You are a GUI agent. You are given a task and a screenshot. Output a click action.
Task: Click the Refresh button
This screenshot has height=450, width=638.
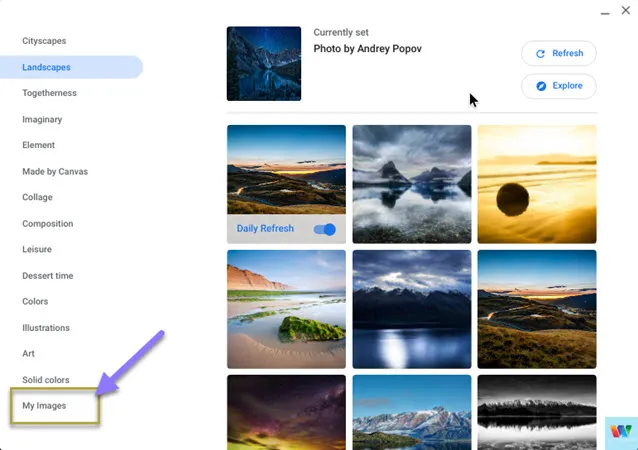point(559,53)
